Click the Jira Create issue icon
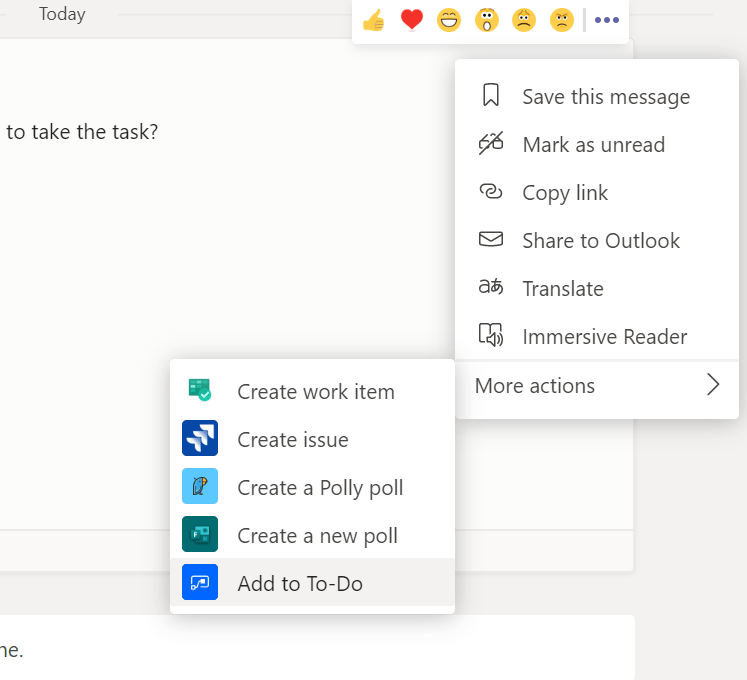 200,439
